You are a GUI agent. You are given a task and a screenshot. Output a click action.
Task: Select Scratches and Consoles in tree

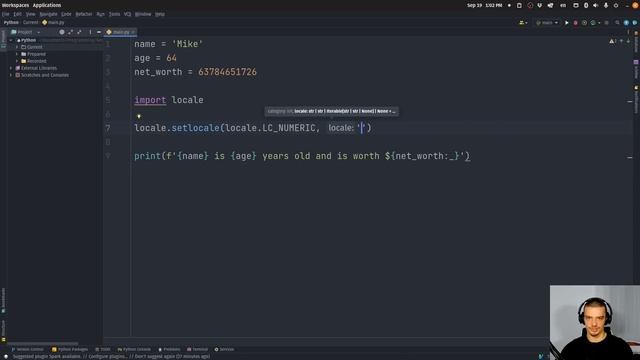coord(44,75)
